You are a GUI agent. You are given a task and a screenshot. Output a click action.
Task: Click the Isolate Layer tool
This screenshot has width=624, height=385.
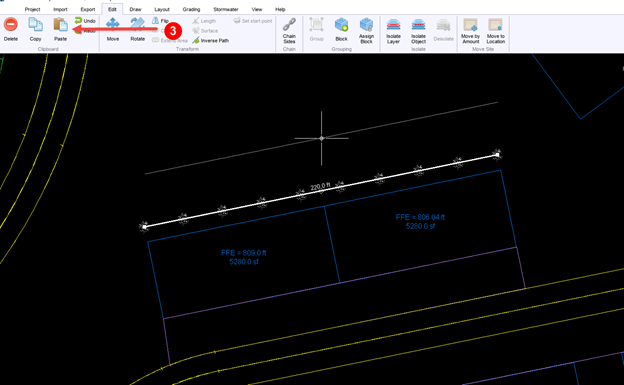coord(393,30)
